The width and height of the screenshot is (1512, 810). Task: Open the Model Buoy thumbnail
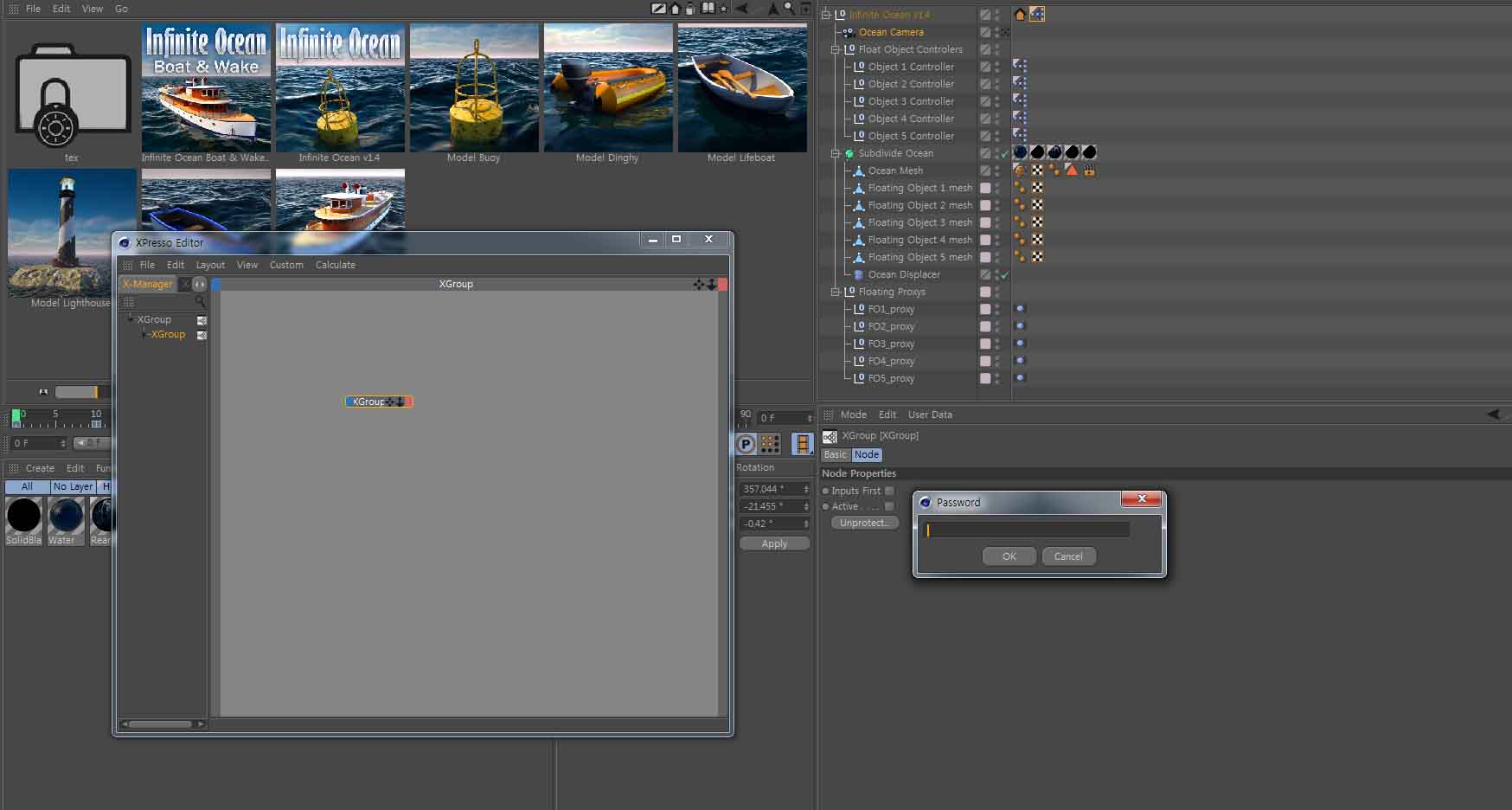[x=474, y=87]
